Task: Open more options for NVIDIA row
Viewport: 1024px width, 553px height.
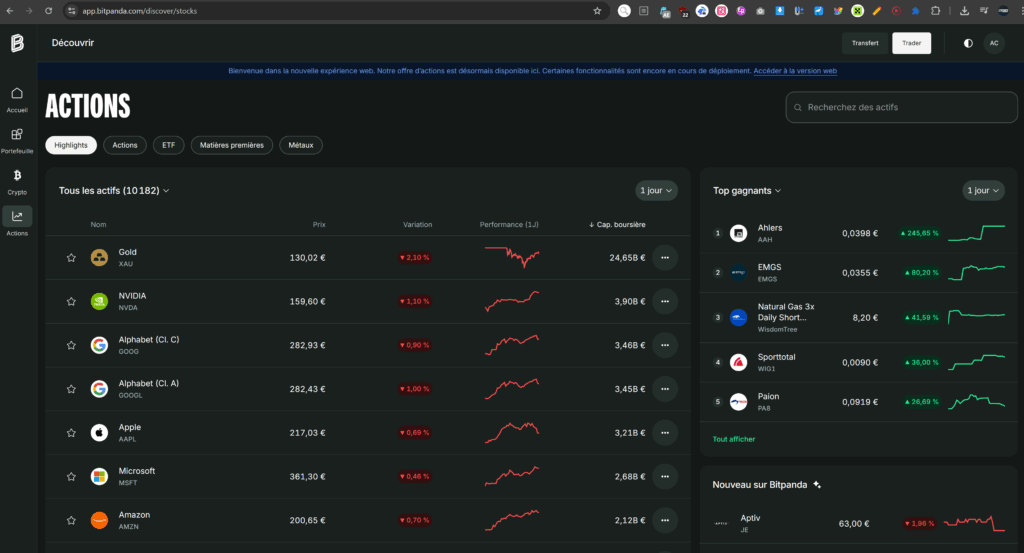Action: pos(665,301)
